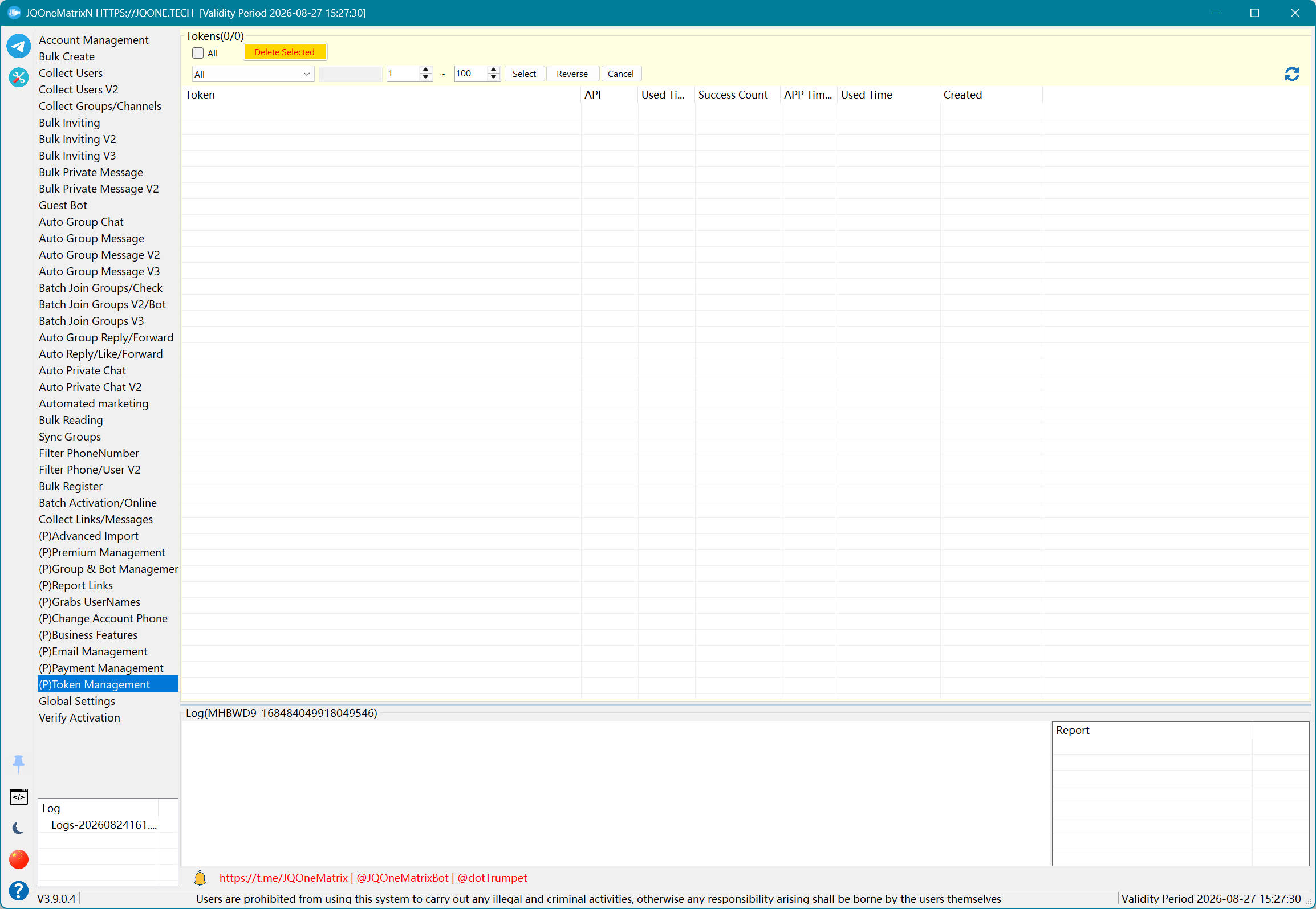
Task: Sort by Token column header
Action: click(381, 95)
